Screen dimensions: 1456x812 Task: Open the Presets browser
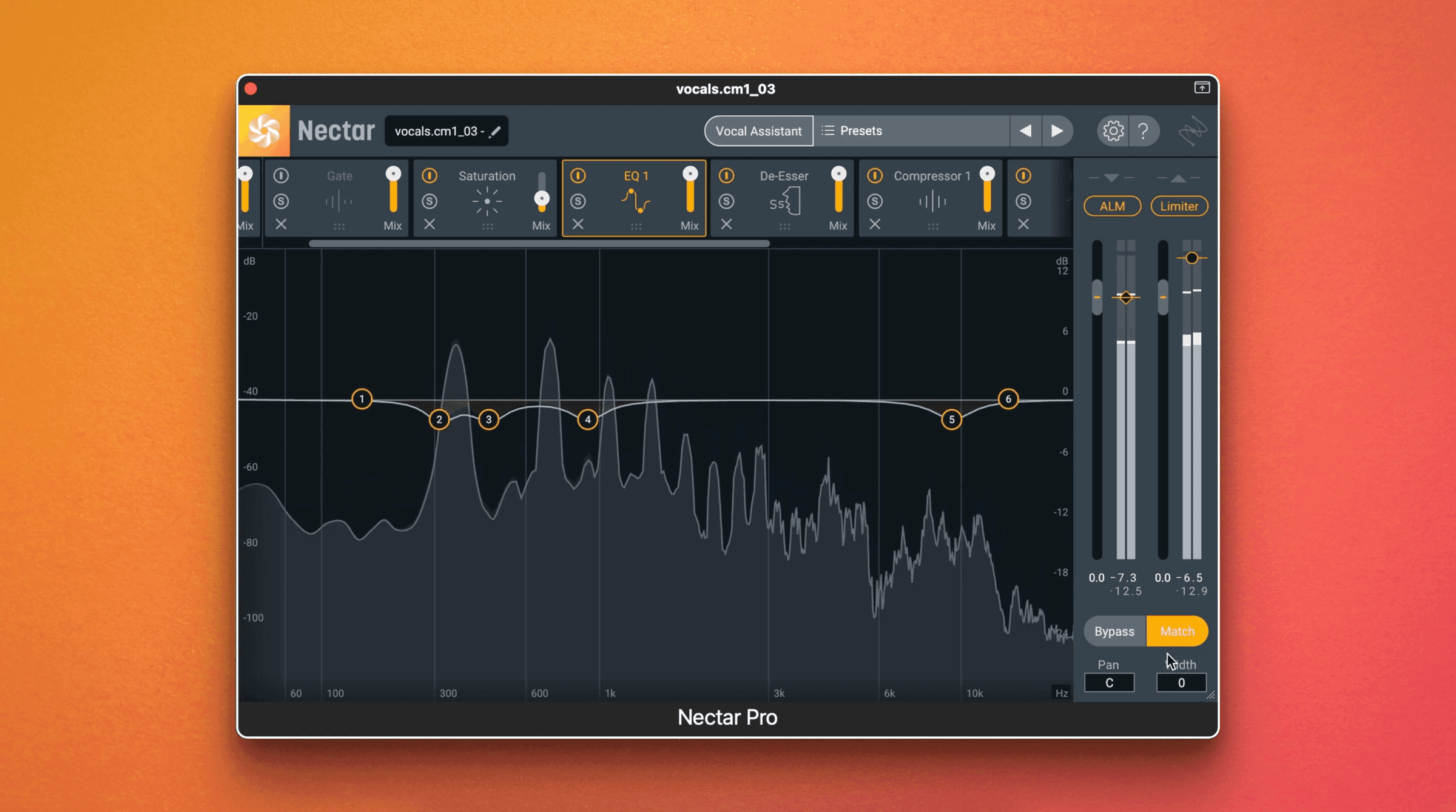[x=911, y=131]
